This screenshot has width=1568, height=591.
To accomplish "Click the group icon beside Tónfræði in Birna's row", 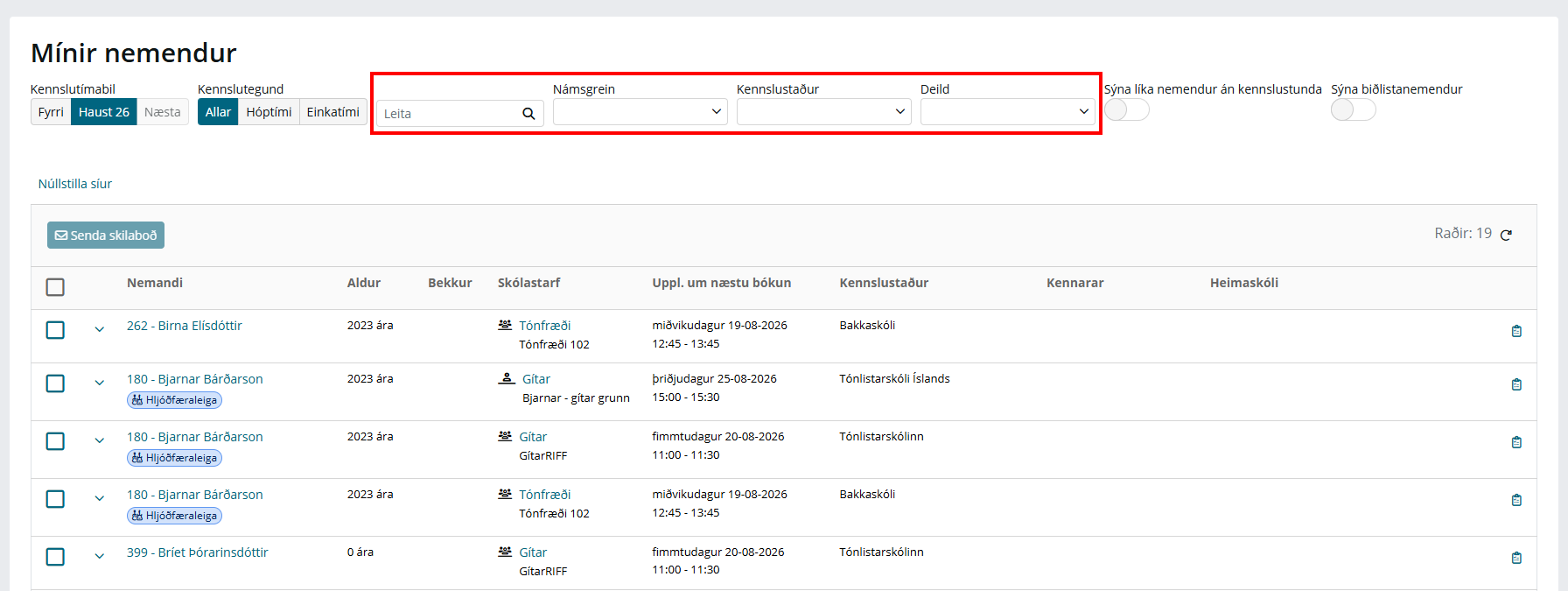I will click(505, 325).
